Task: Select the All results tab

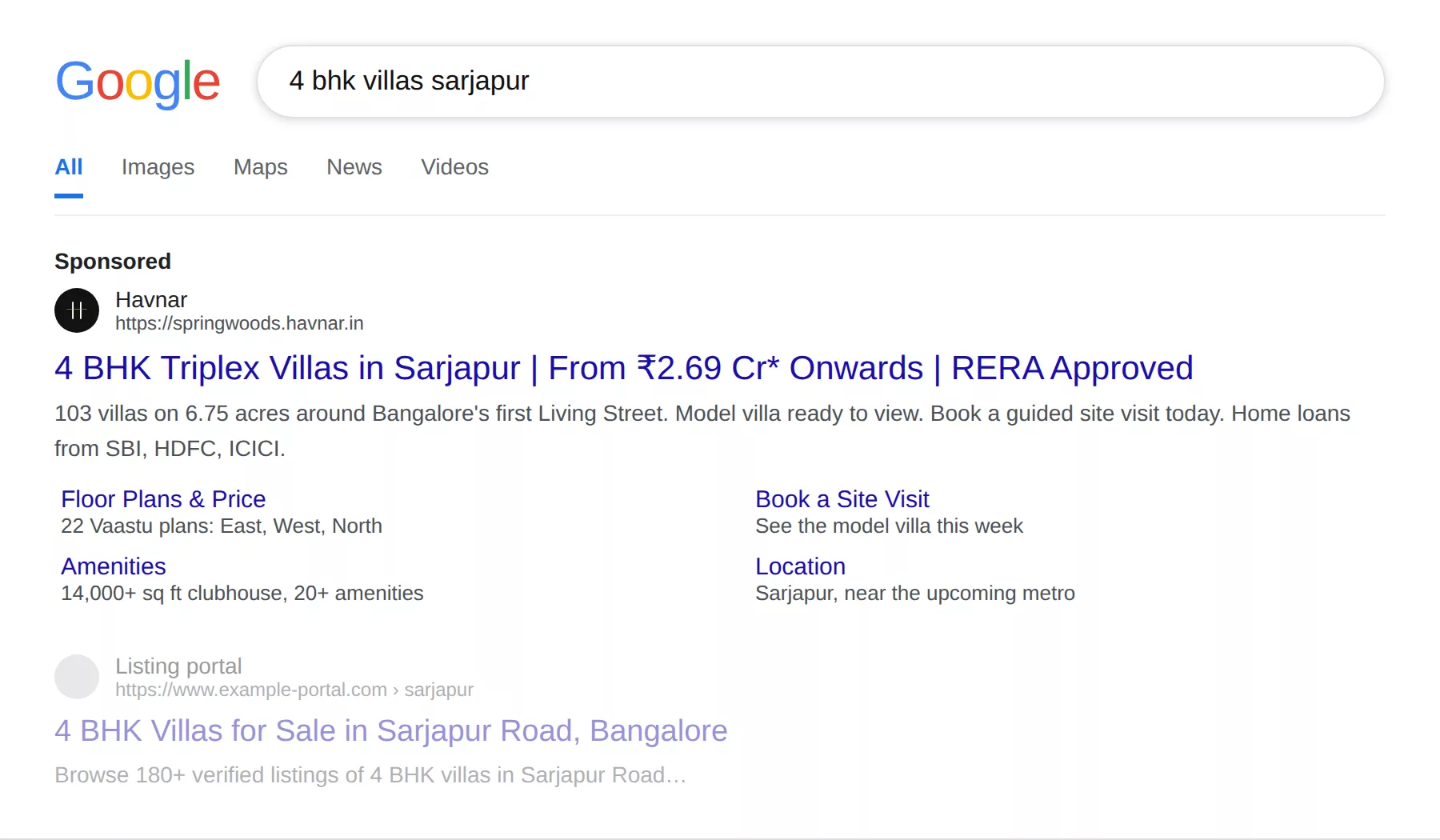Action: (69, 167)
